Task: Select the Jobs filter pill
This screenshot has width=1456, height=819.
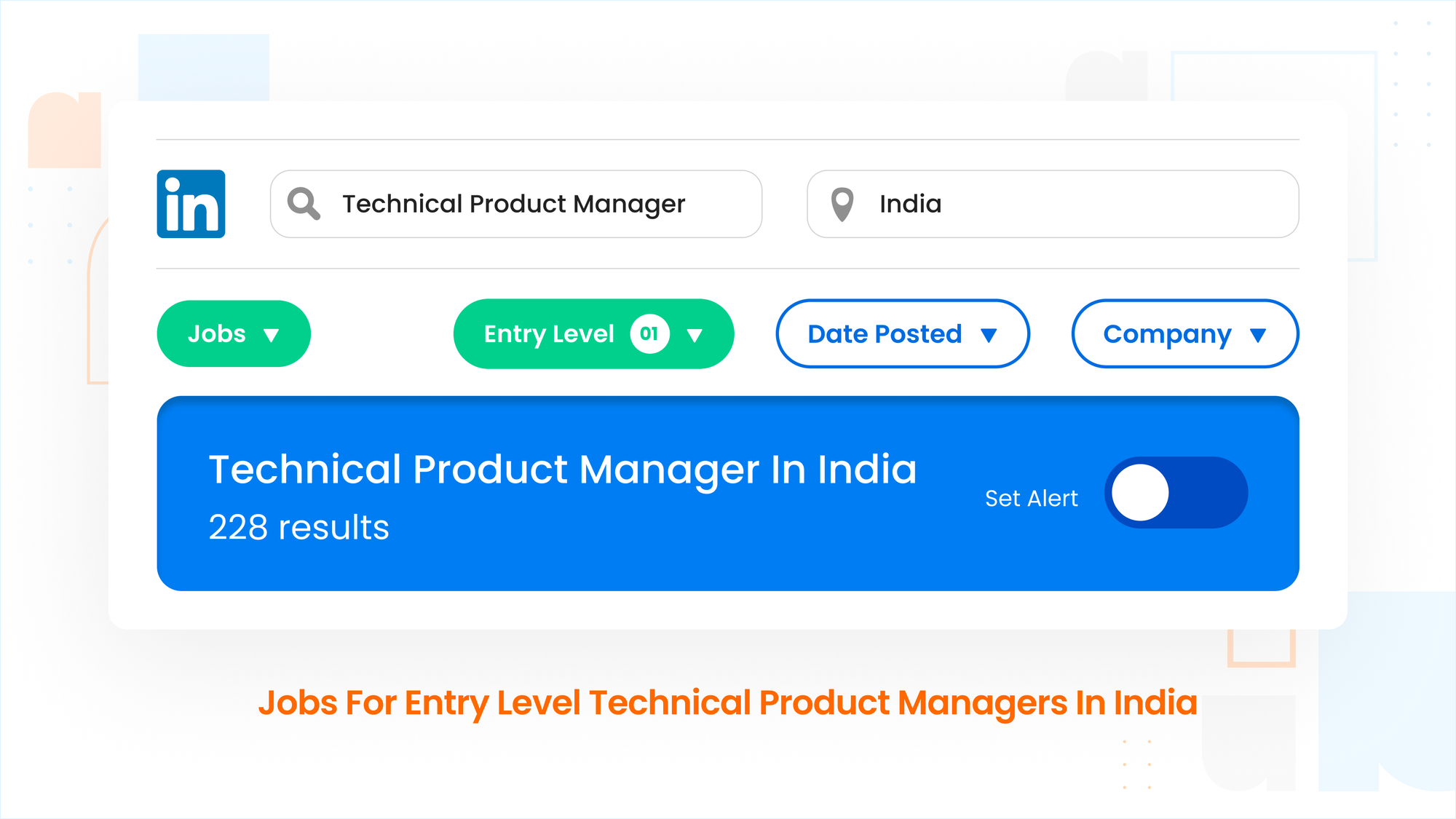Action: 234,333
